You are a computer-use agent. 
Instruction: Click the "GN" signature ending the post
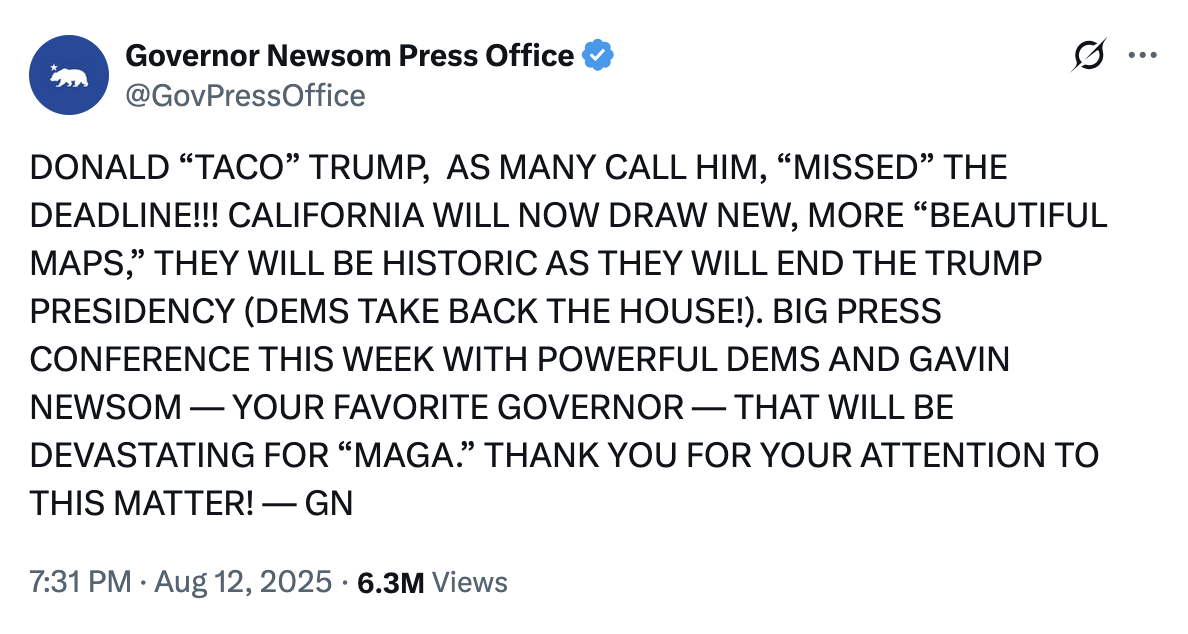click(329, 503)
